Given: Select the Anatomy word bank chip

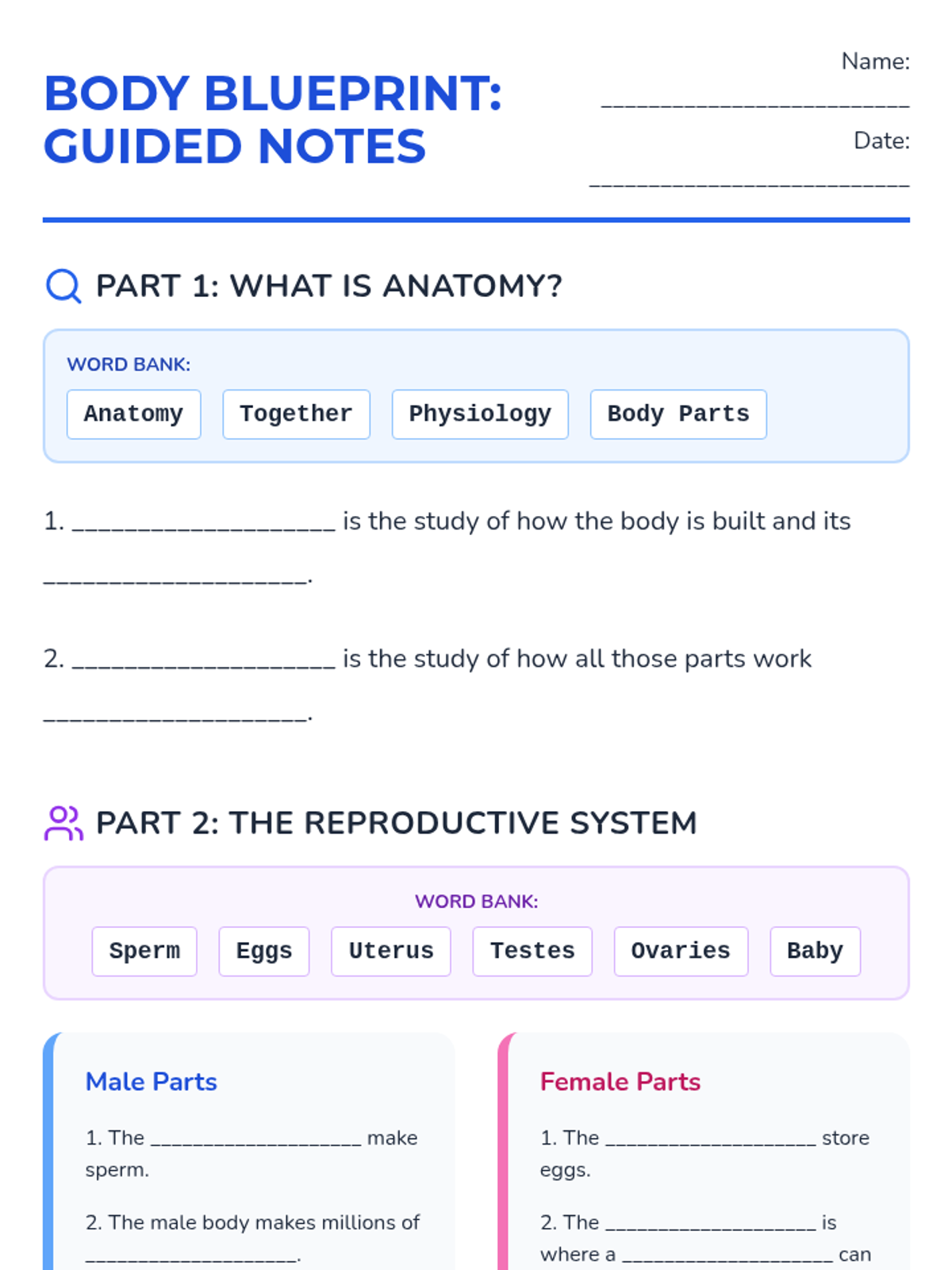Looking at the screenshot, I should click(x=133, y=414).
